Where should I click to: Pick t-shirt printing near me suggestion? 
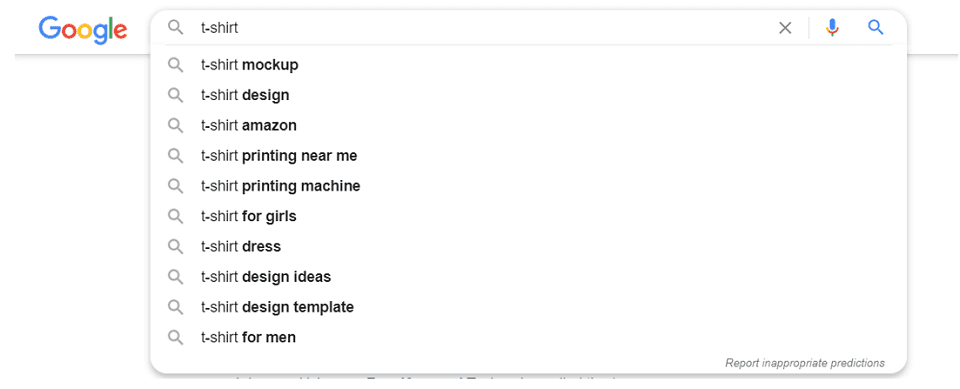(x=528, y=156)
